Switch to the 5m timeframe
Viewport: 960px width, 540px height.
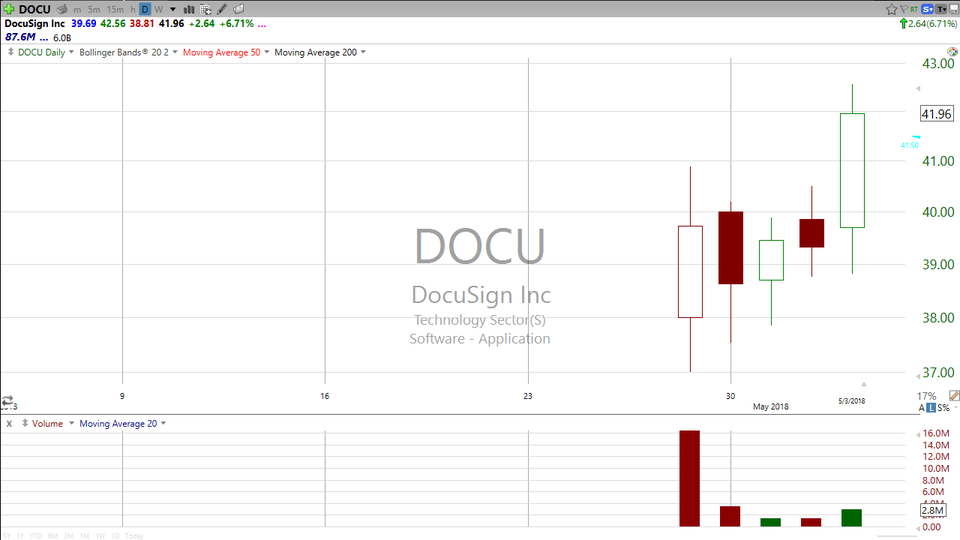click(x=94, y=10)
